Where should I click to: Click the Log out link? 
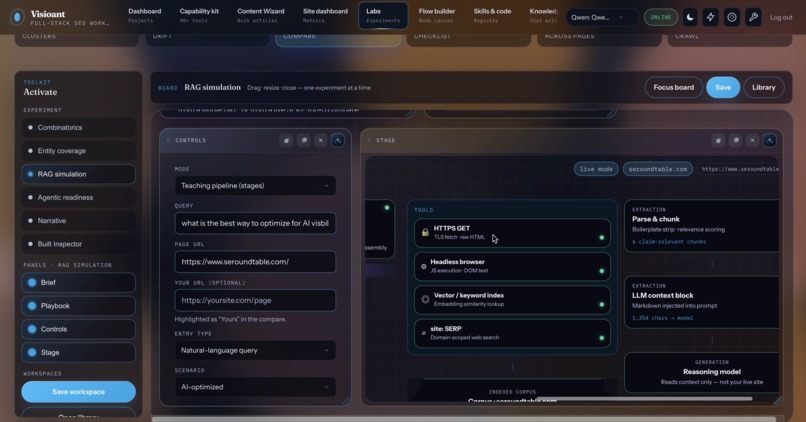point(781,17)
